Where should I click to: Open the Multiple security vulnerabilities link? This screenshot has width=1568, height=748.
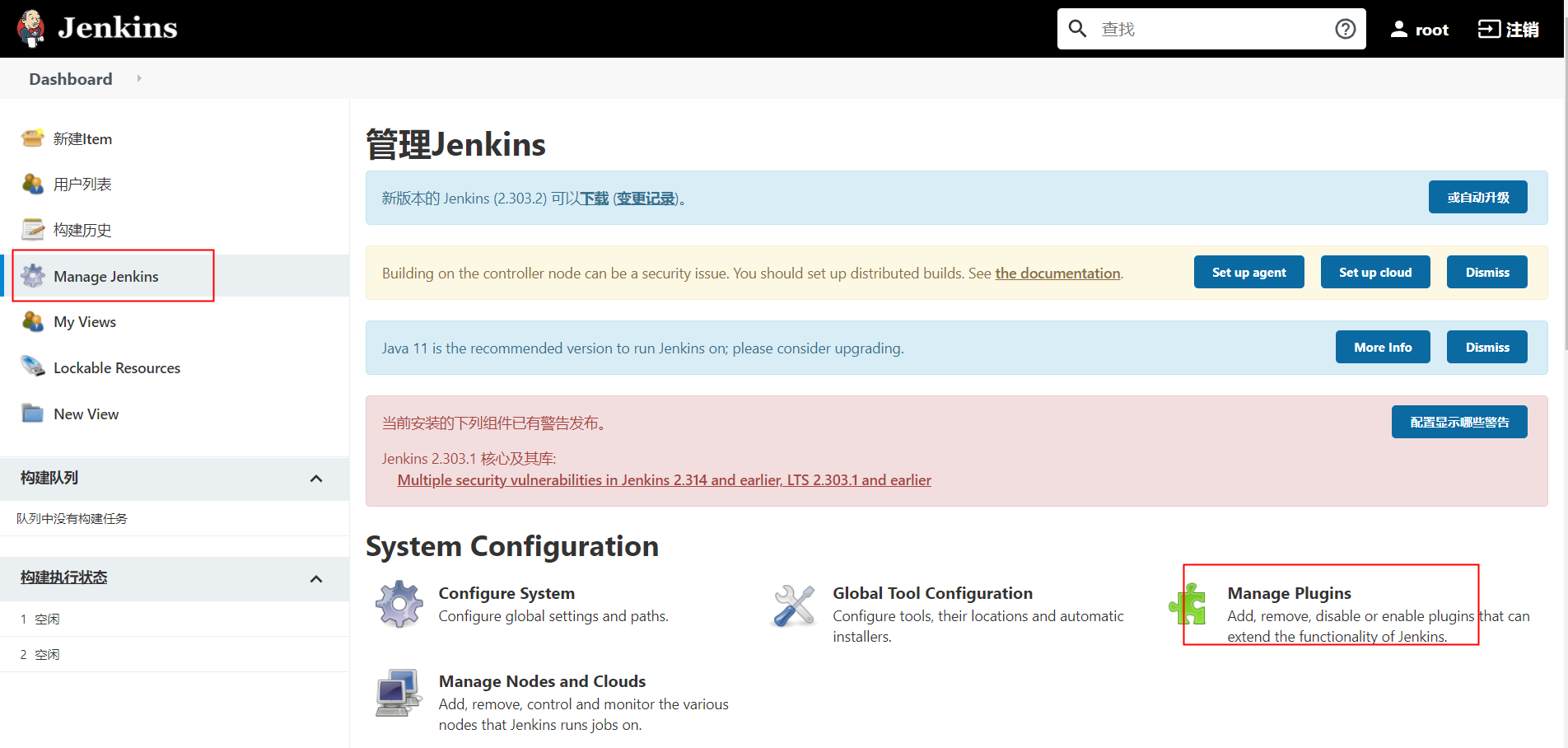coord(664,480)
